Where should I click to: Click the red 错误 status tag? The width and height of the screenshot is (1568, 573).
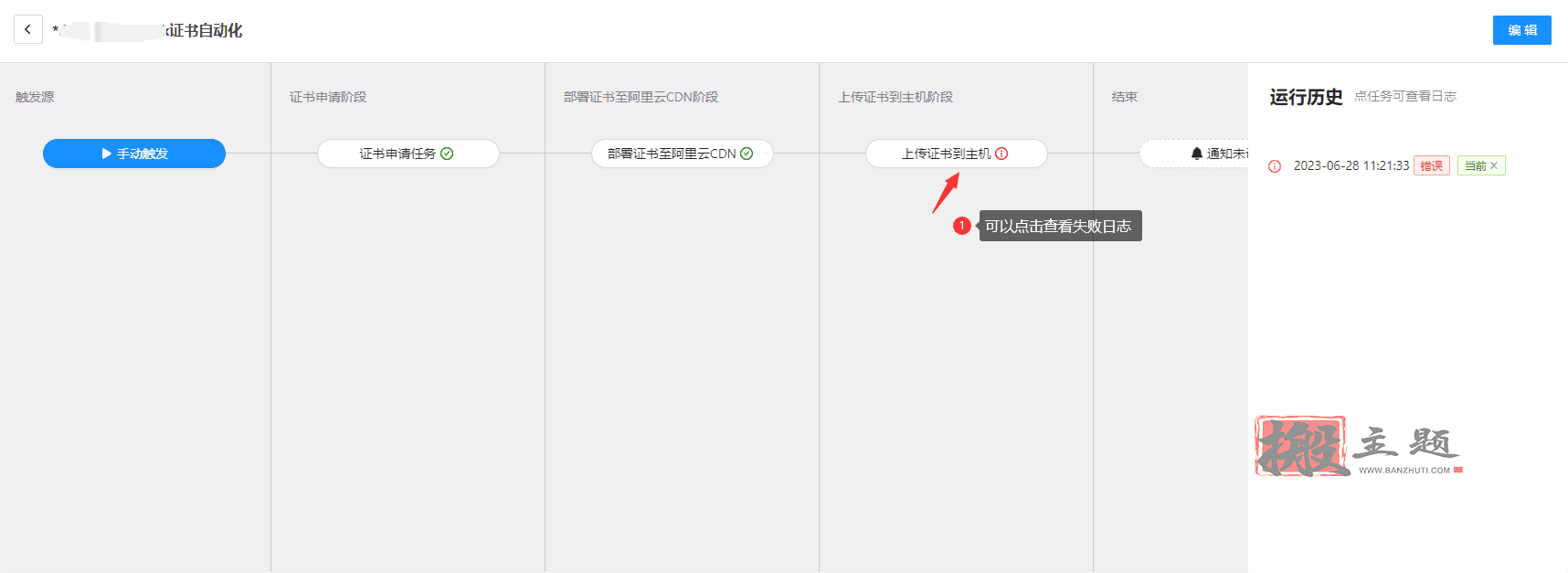coord(1432,165)
